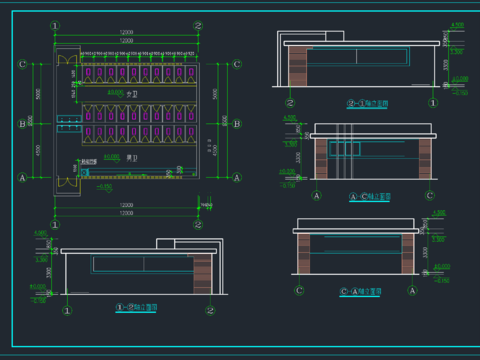Image resolution: width=480 pixels, height=360 pixels.
Task: Select the 女卫 room label in the floor plan
Action: (132, 95)
